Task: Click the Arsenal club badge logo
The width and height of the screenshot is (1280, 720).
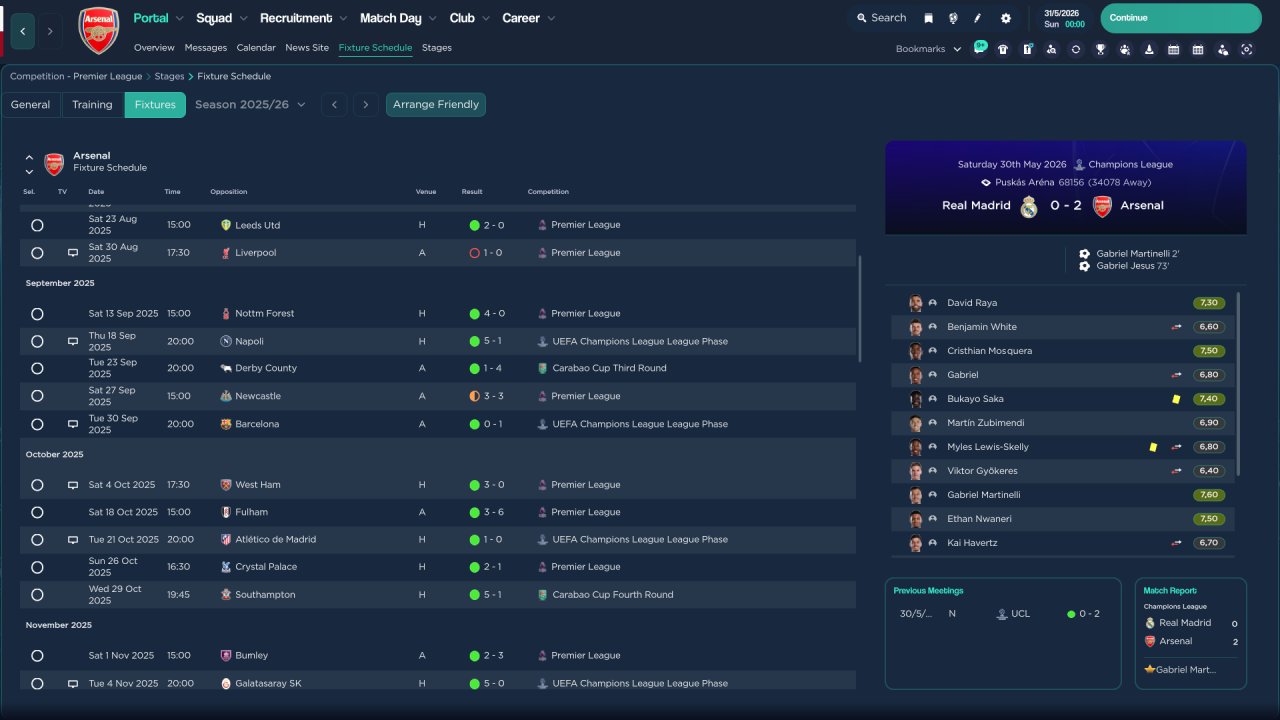Action: point(98,30)
